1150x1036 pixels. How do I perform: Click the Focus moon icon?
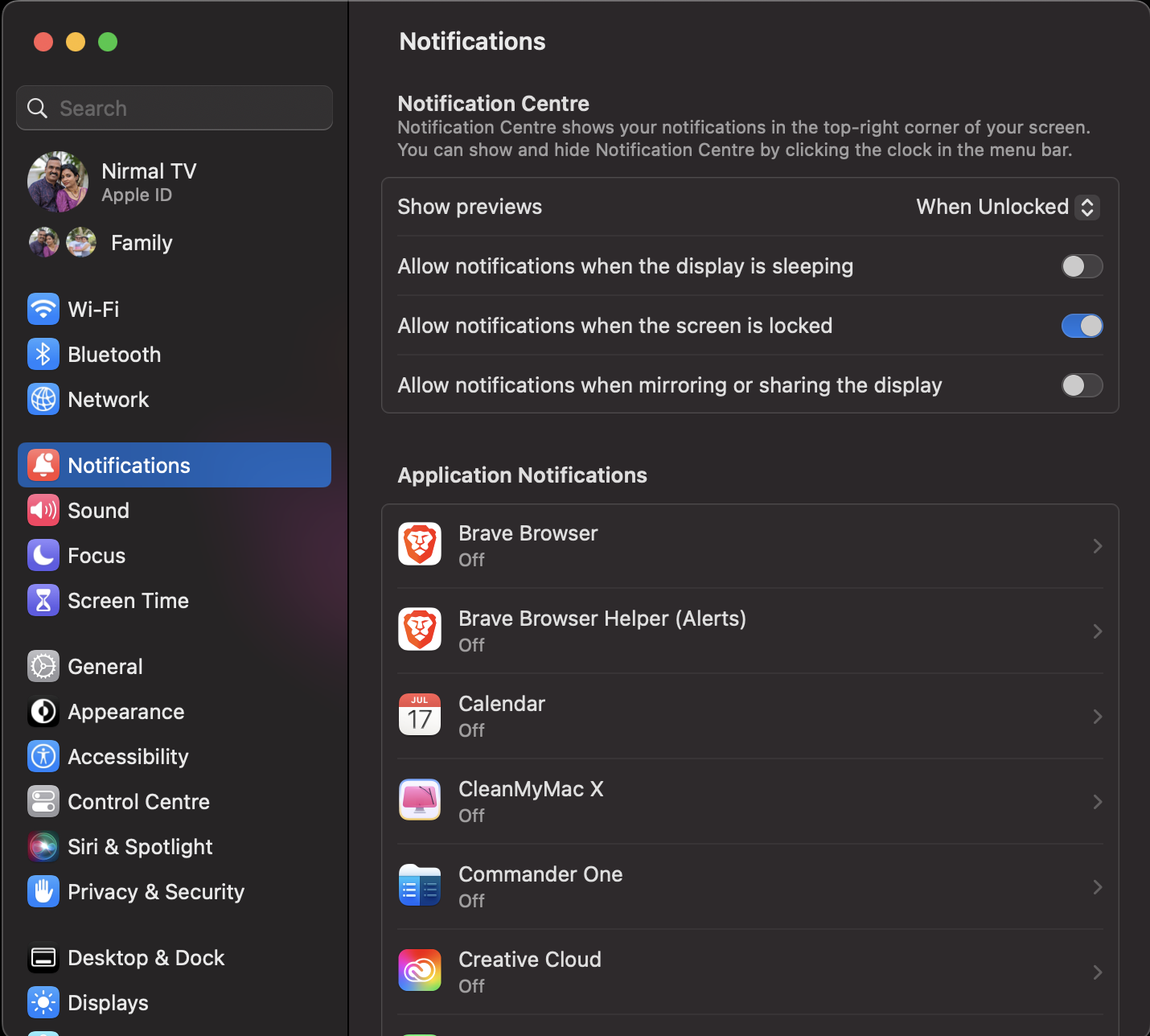click(x=43, y=555)
